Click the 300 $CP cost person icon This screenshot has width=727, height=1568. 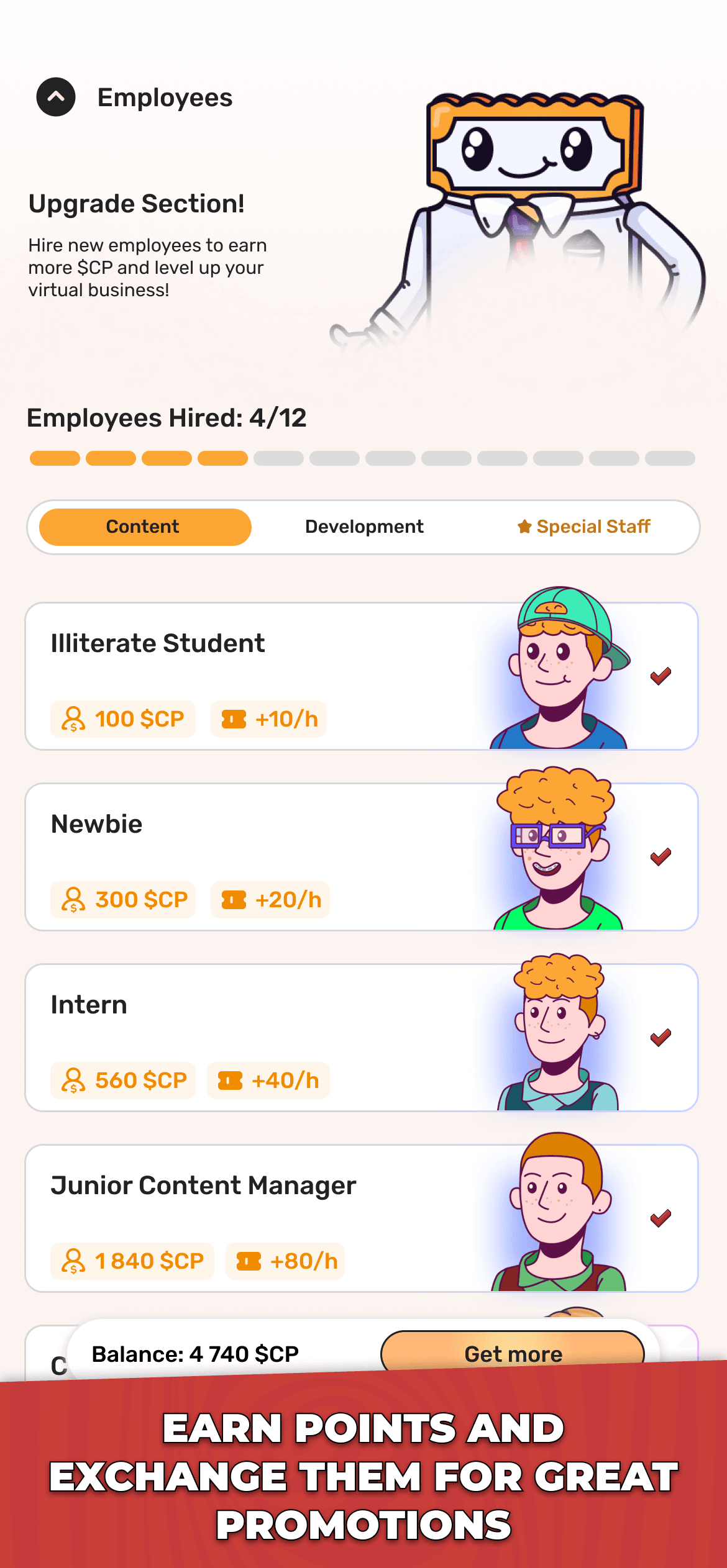[x=73, y=900]
